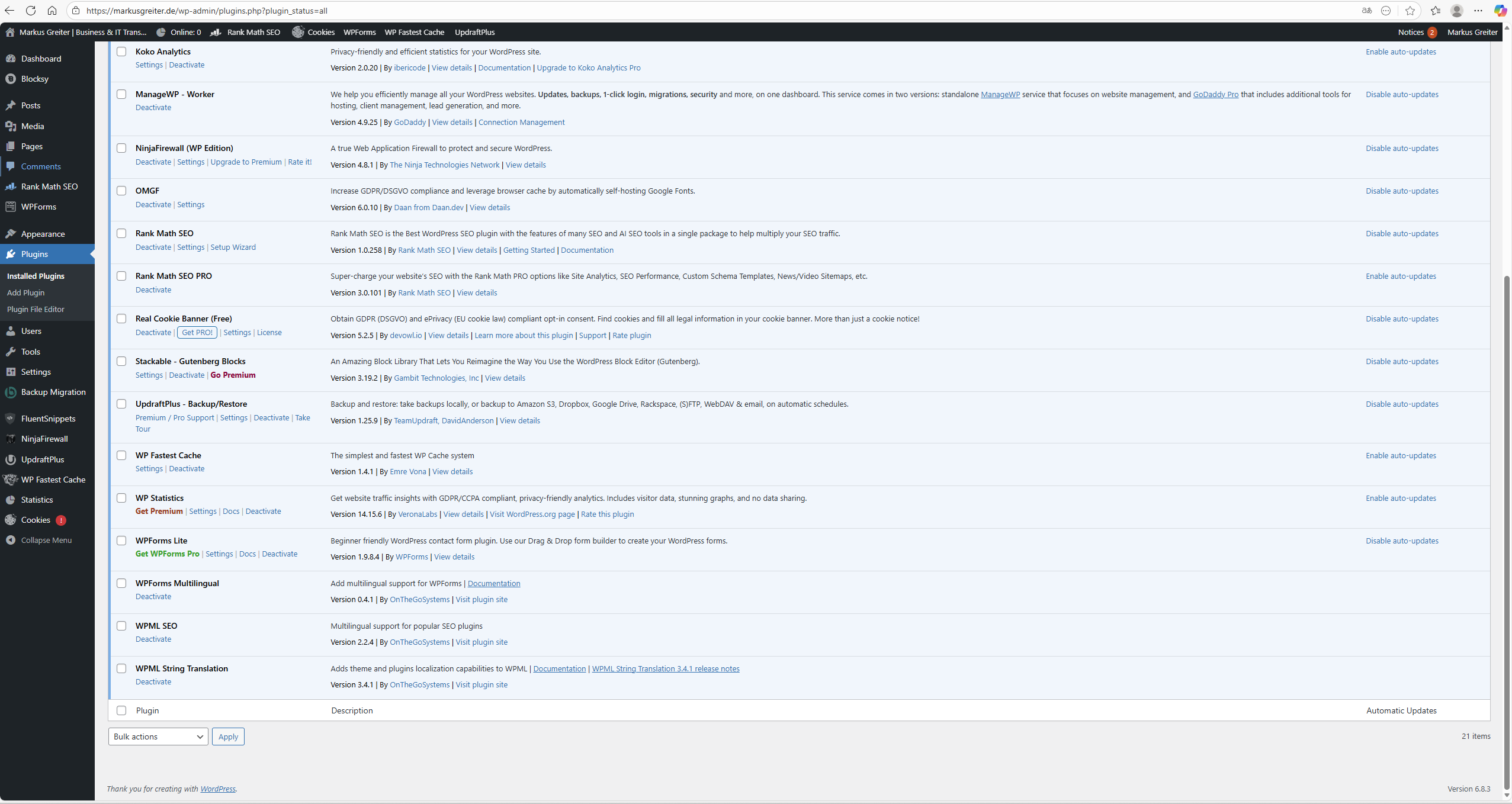Viewport: 1512px width, 804px height.
Task: Open browser settings ellipsis menu
Action: tap(1478, 11)
